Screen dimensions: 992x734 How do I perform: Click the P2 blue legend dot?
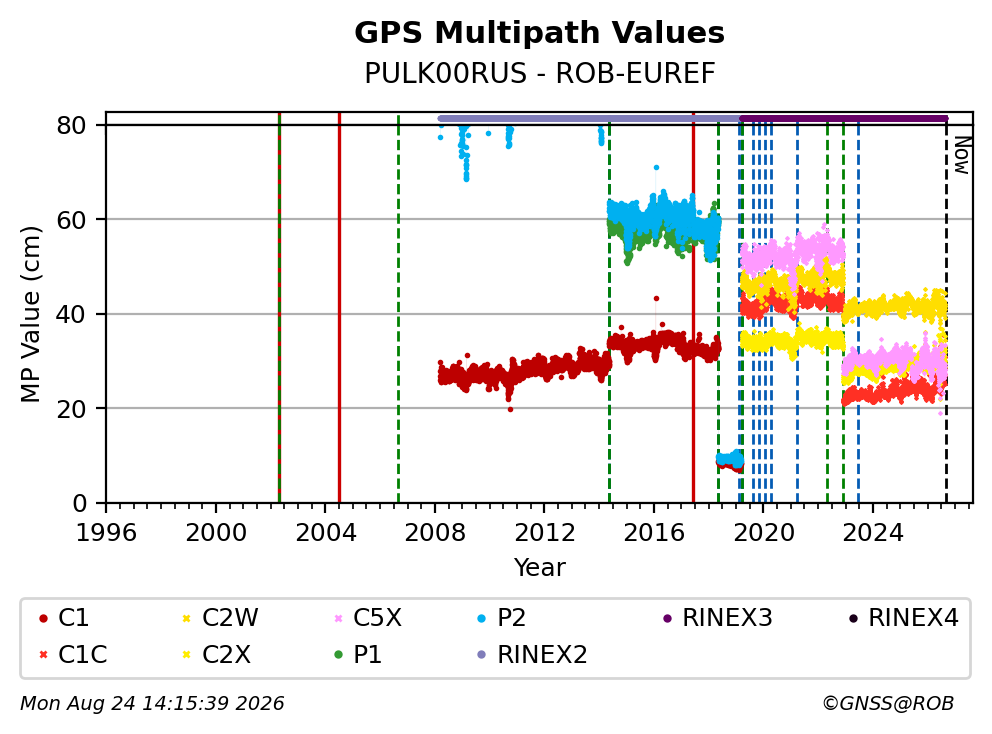(x=481, y=618)
